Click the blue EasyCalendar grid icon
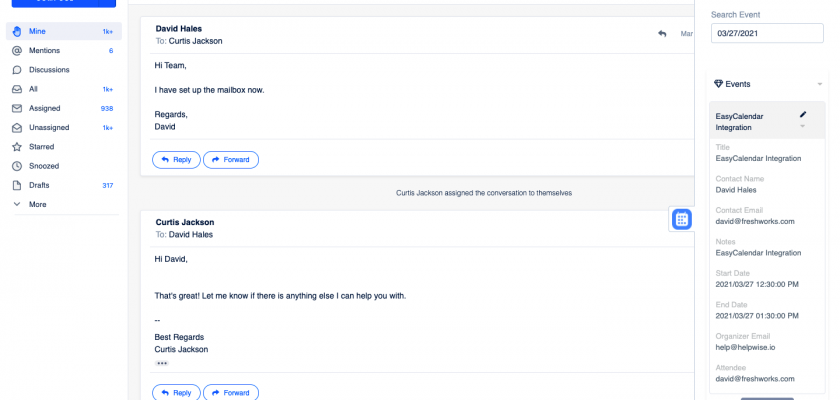The image size is (840, 400). (x=681, y=220)
